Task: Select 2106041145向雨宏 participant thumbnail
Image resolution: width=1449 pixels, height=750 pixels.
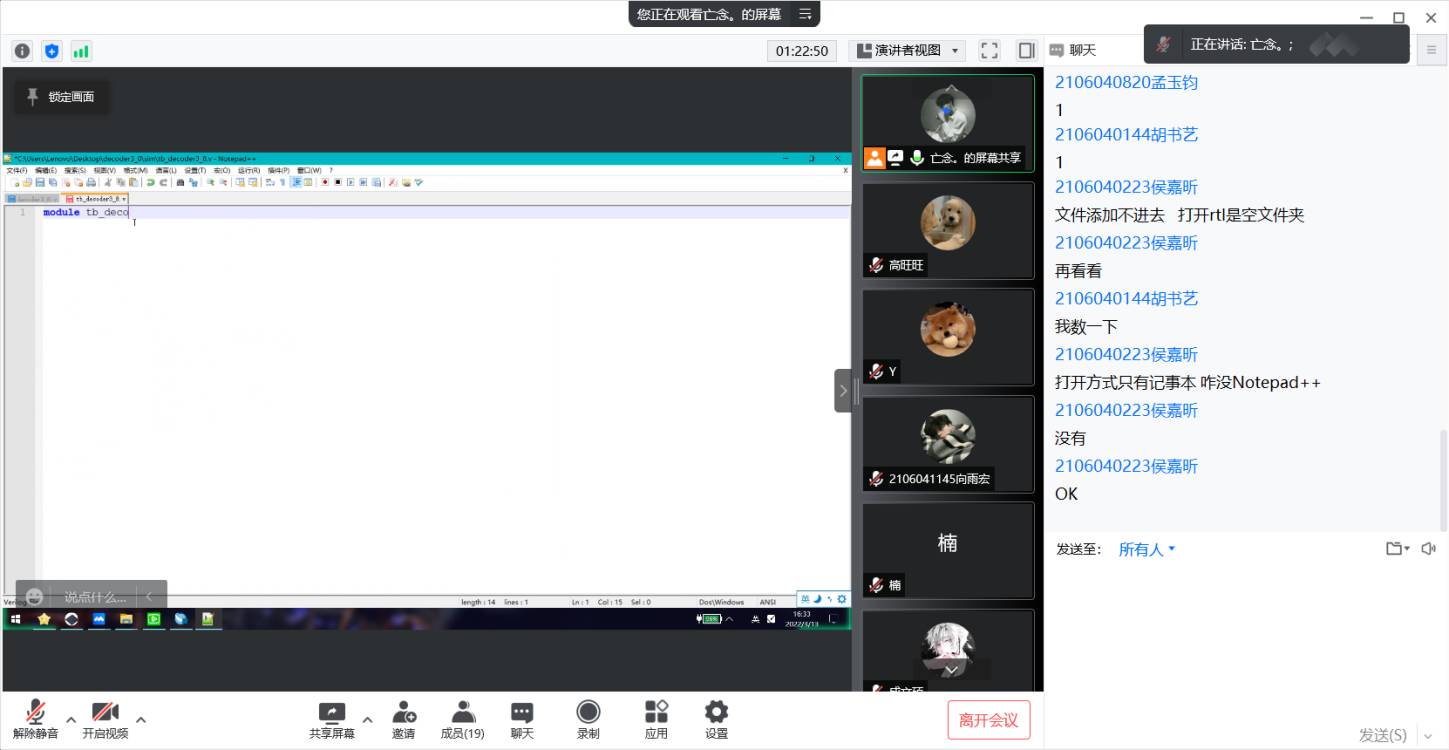Action: click(947, 444)
